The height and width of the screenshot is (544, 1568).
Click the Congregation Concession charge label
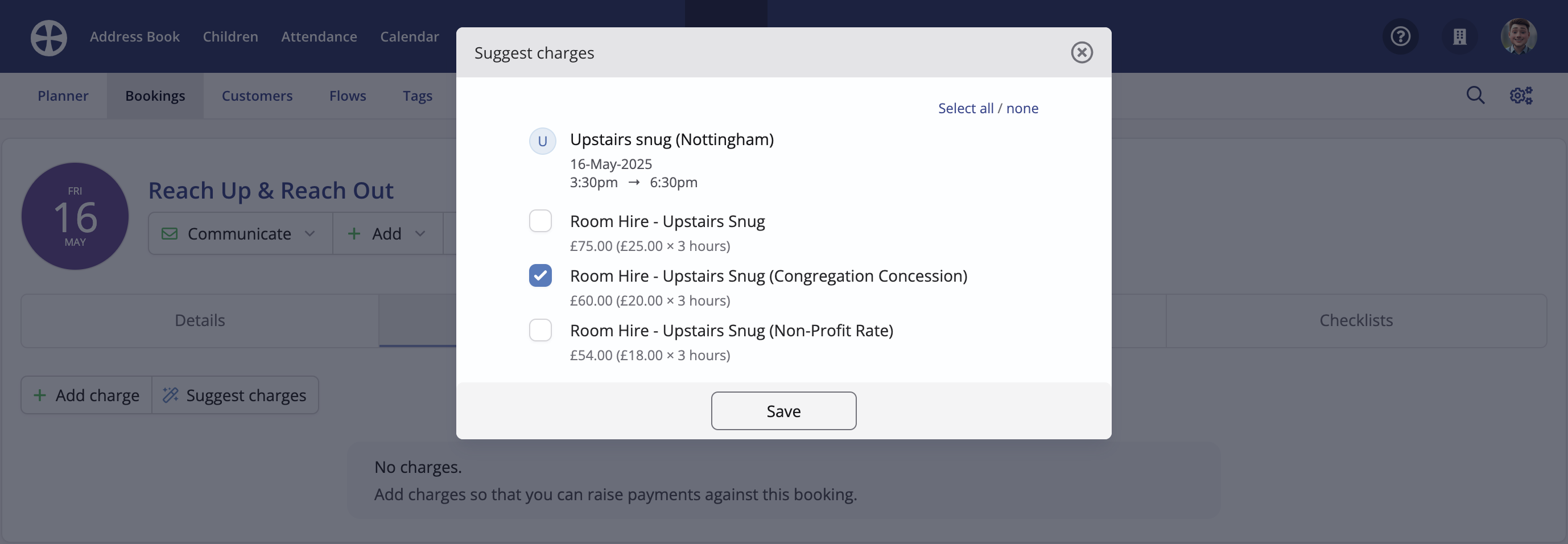769,275
